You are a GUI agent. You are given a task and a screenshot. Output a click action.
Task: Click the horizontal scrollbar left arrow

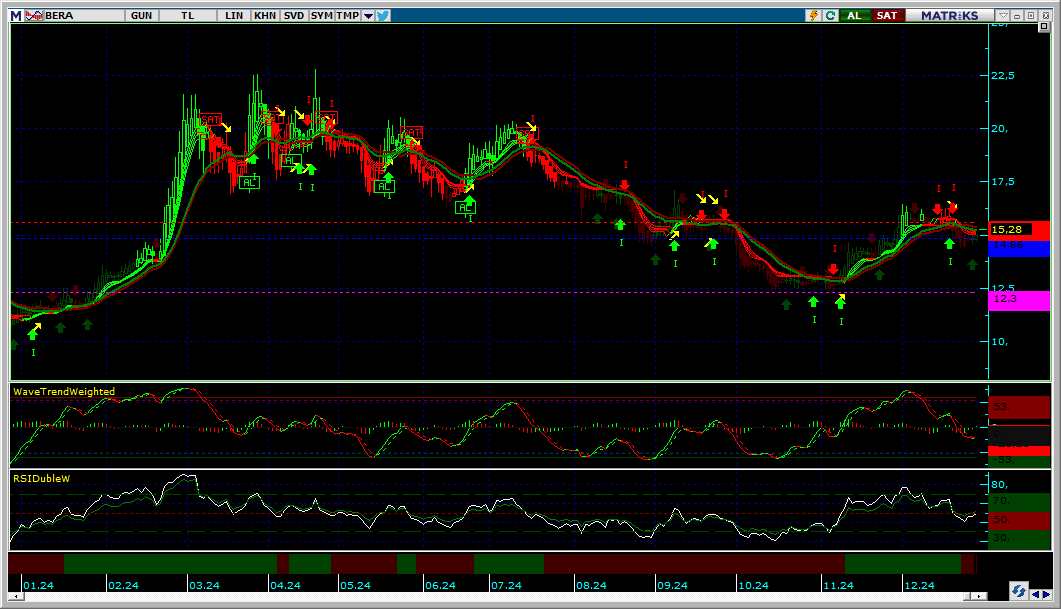click(x=16, y=596)
